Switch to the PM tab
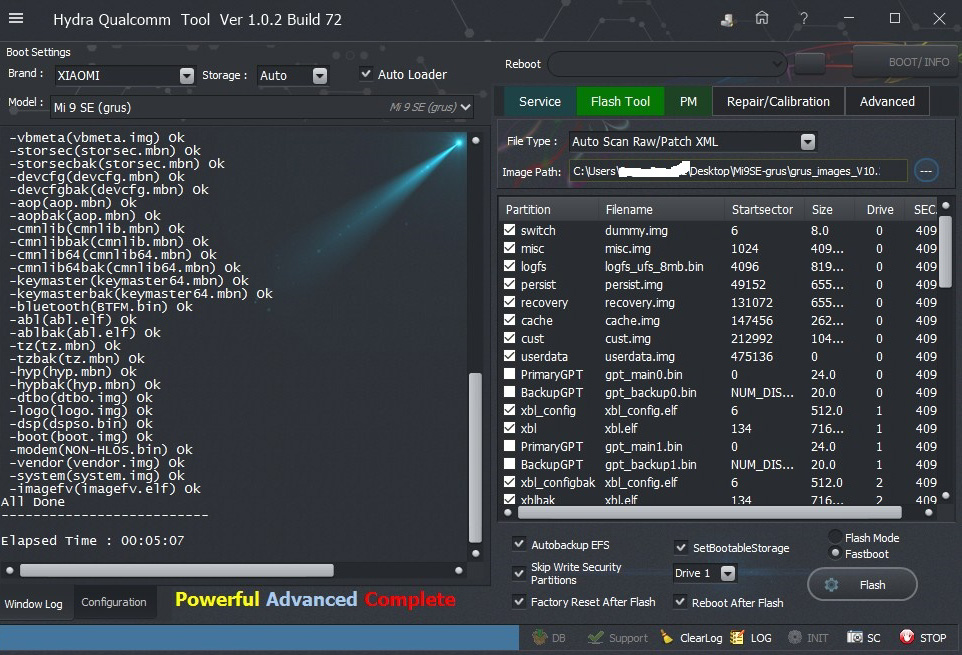This screenshot has height=655, width=962. tap(688, 101)
